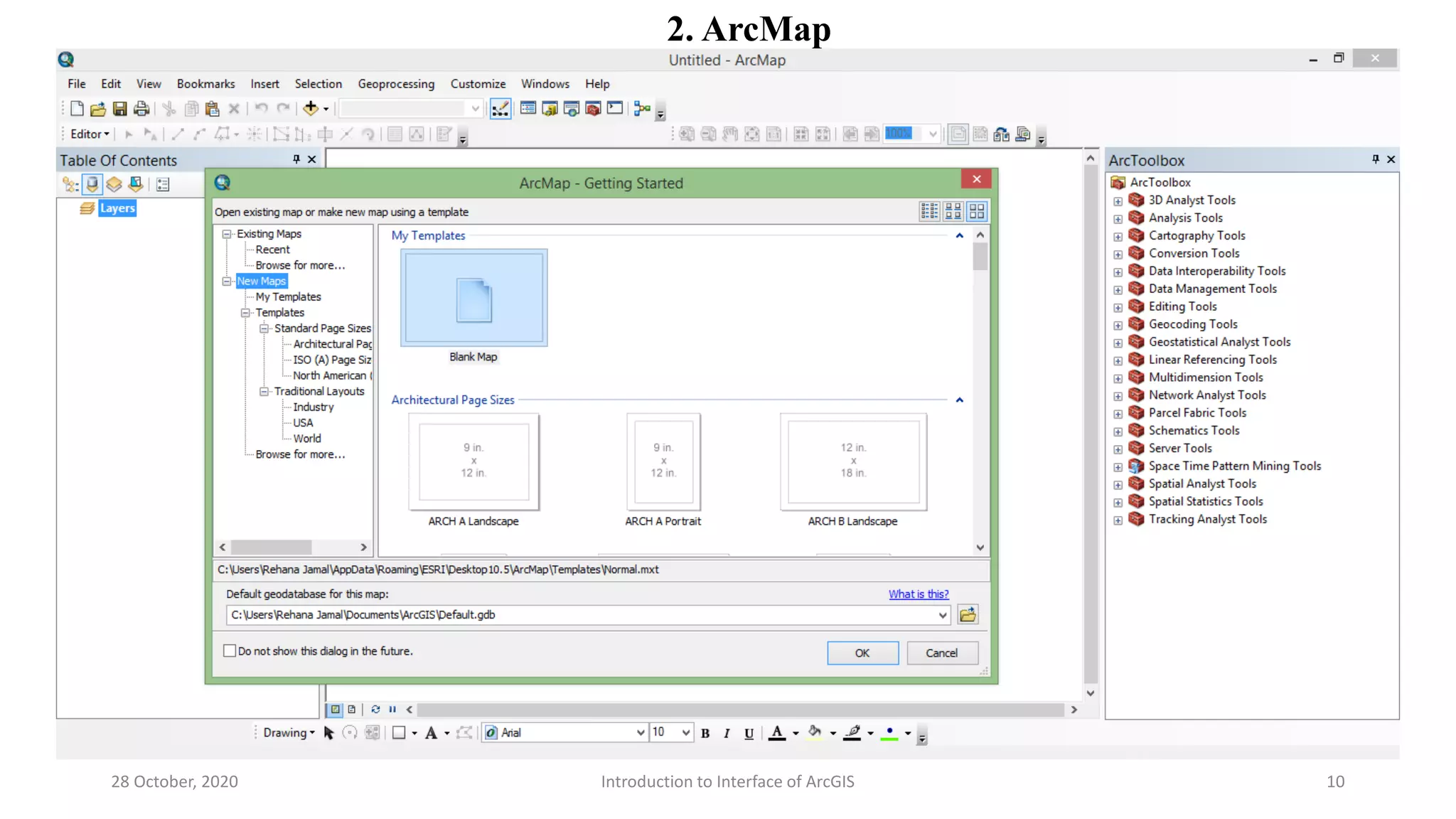Open font color swatch in Drawing toolbar
The width and height of the screenshot is (1456, 819).
(x=777, y=733)
